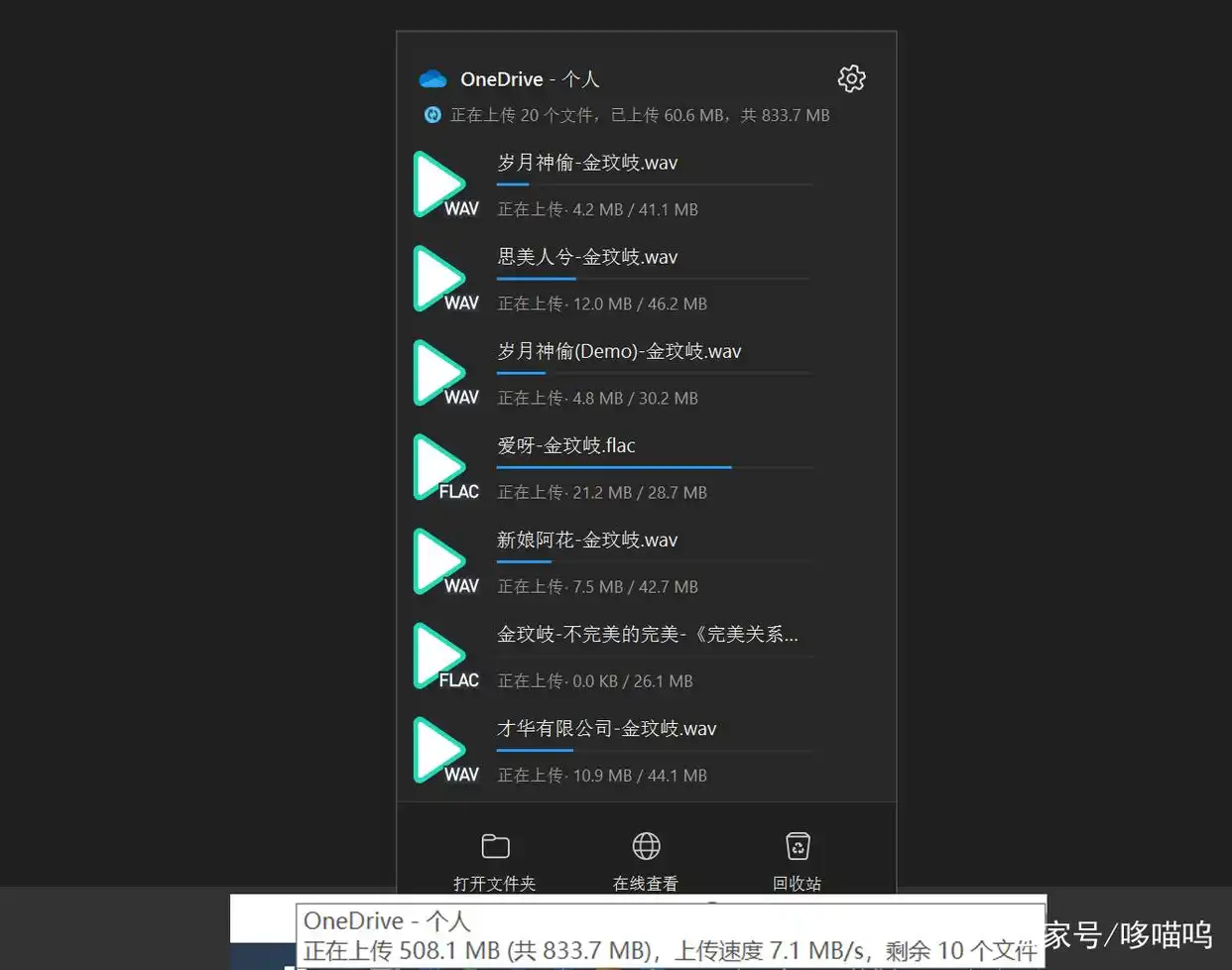The height and width of the screenshot is (970, 1232).
Task: Click file name 新娘阿花-金玟岐.wav
Action: (587, 541)
